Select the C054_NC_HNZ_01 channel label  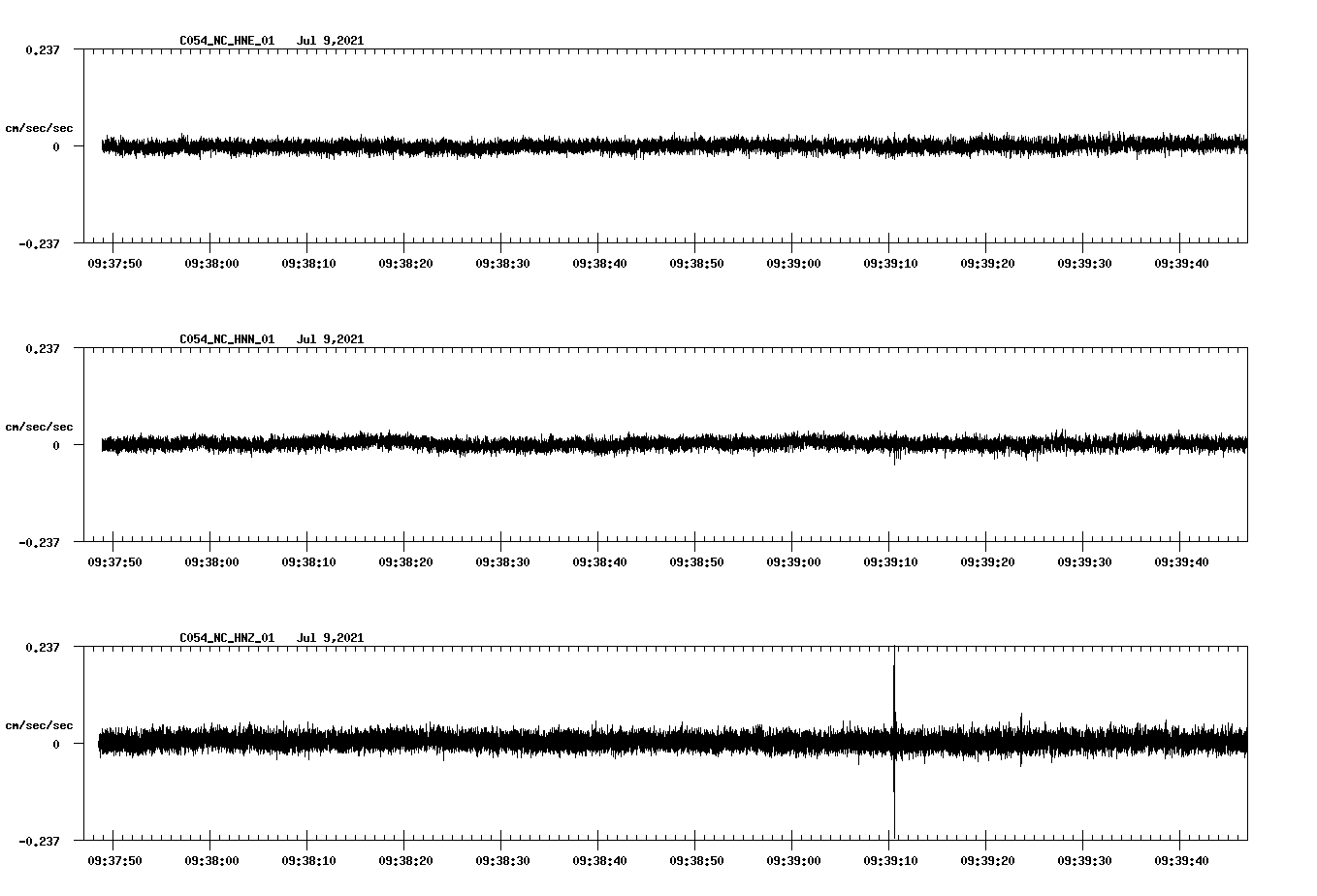point(226,637)
